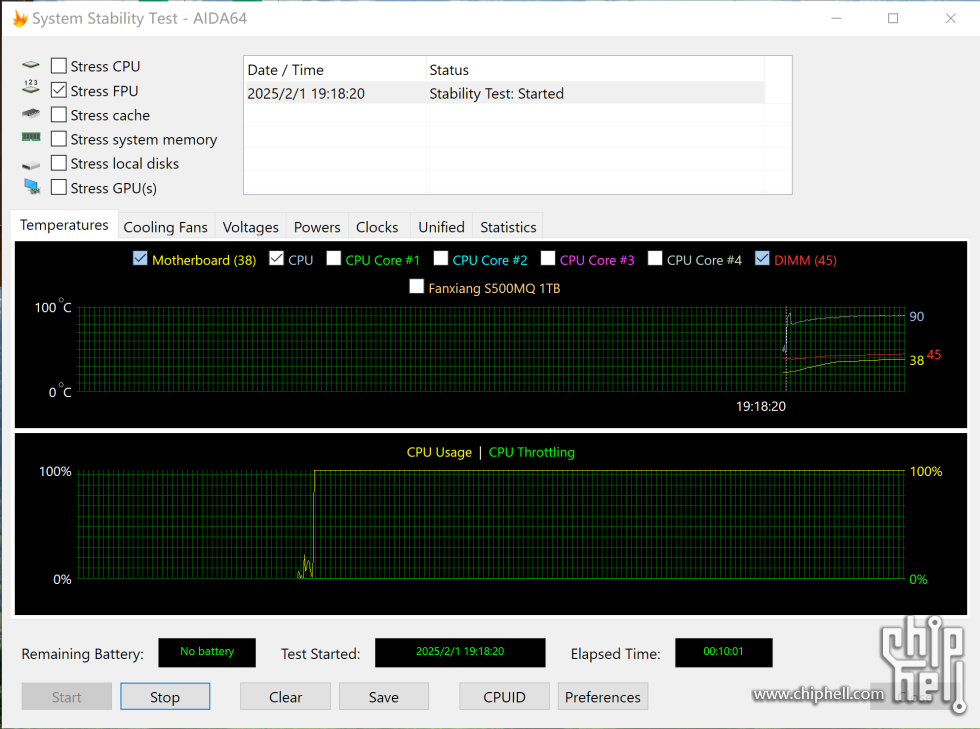Open the Clocks tab
Viewport: 980px width, 729px height.
(377, 227)
